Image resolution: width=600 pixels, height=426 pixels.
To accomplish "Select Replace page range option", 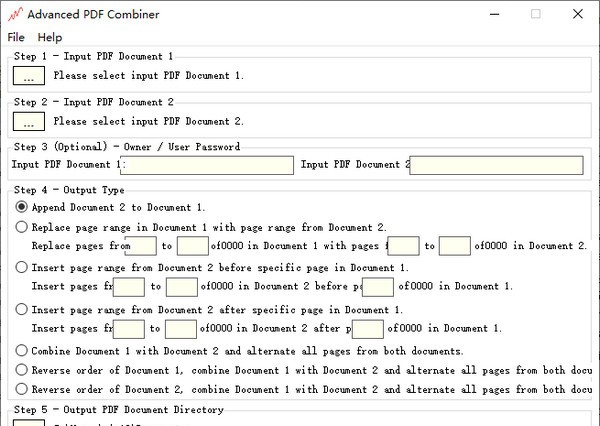I will tap(22, 227).
